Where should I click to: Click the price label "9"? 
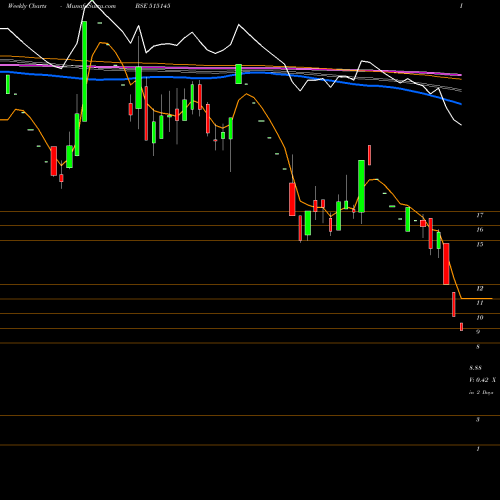tap(478, 332)
